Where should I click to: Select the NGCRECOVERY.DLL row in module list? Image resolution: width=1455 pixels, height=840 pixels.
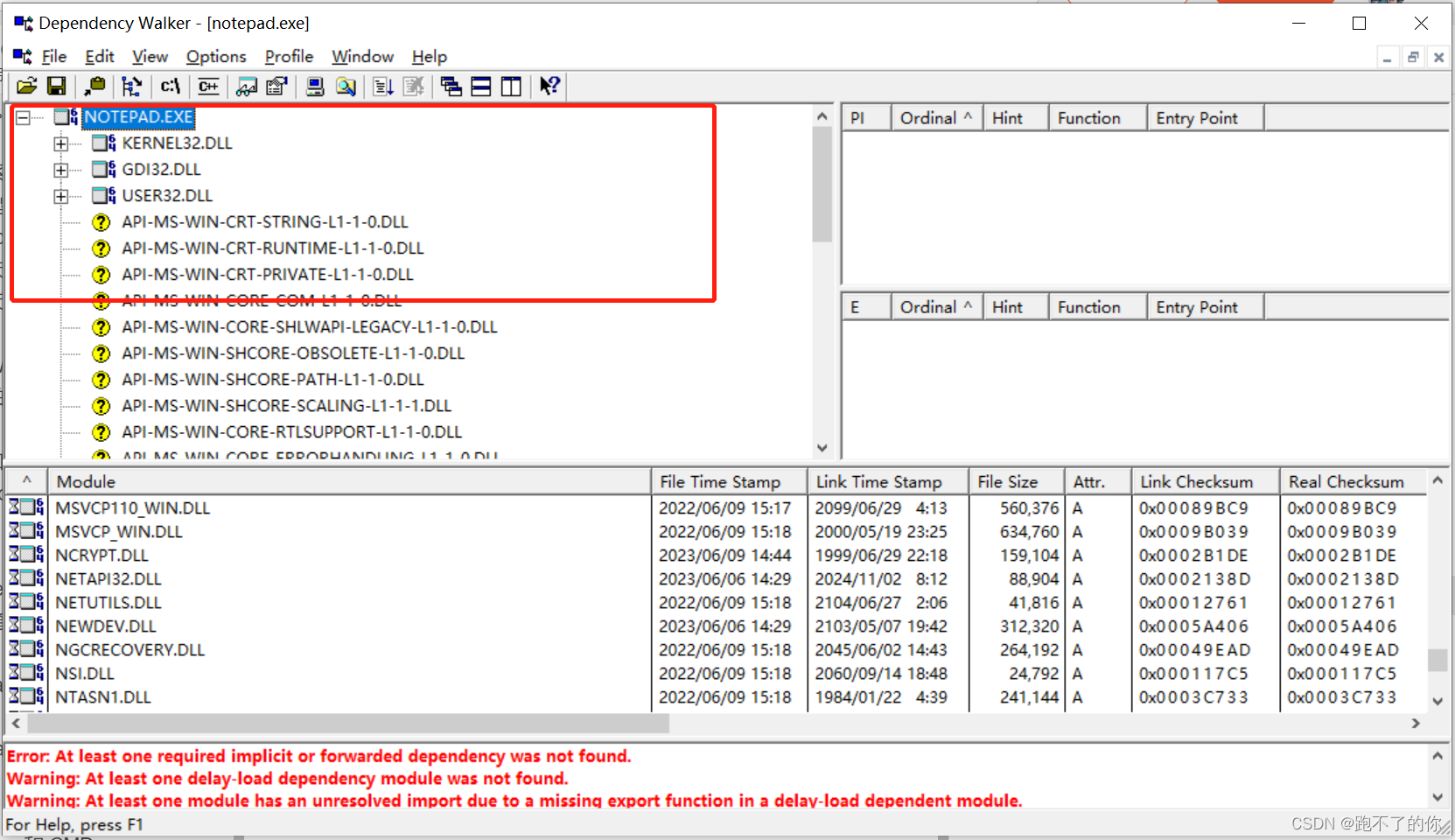(717, 649)
